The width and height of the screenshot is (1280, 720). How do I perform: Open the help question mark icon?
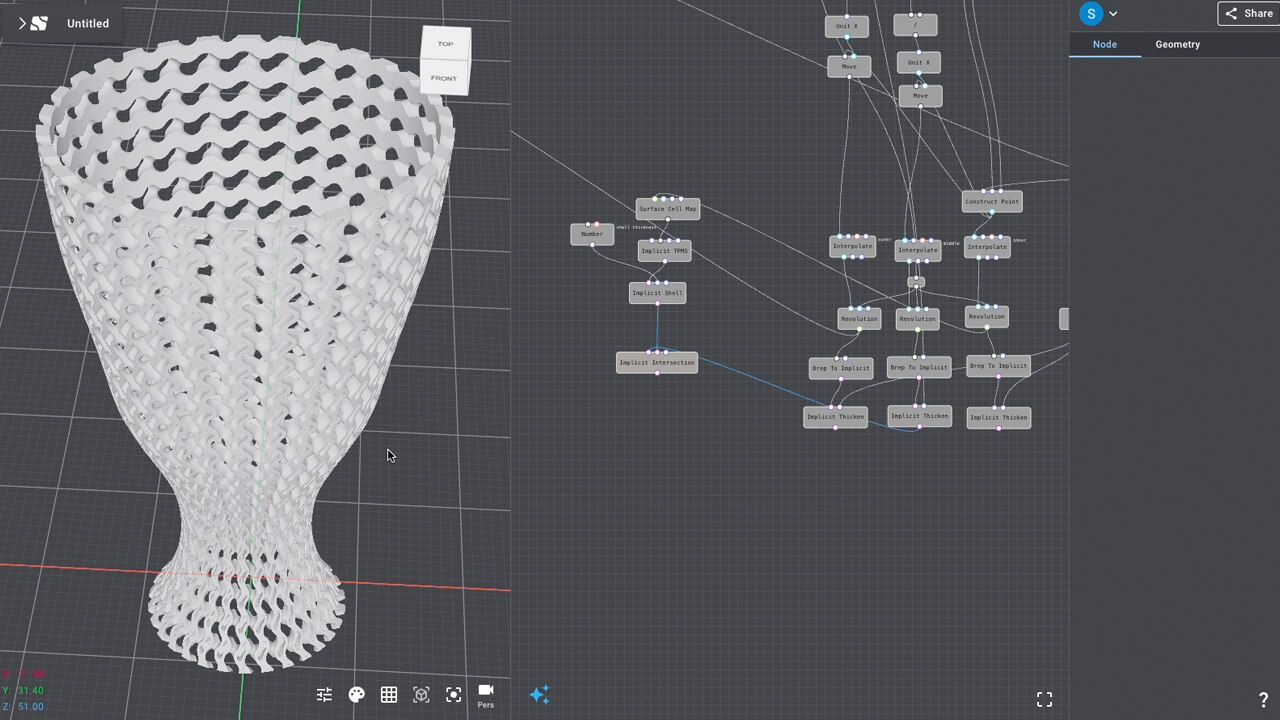click(1263, 700)
